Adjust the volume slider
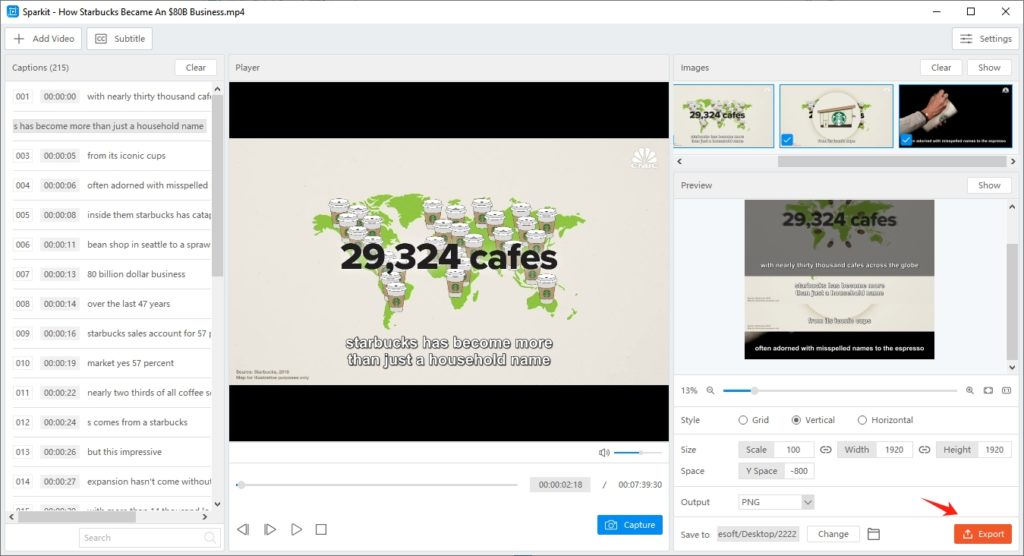This screenshot has height=556, width=1024. coord(637,452)
